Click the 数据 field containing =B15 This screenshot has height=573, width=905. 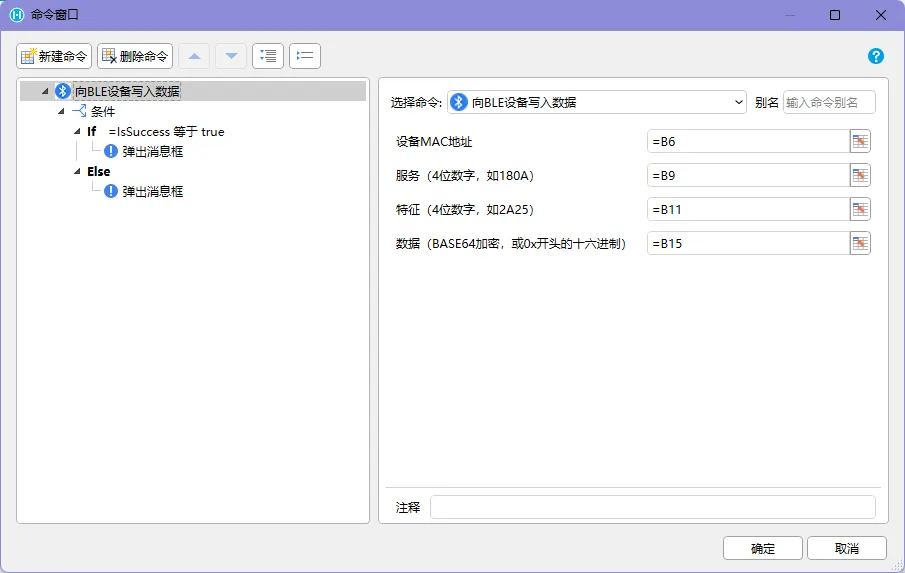click(x=748, y=244)
